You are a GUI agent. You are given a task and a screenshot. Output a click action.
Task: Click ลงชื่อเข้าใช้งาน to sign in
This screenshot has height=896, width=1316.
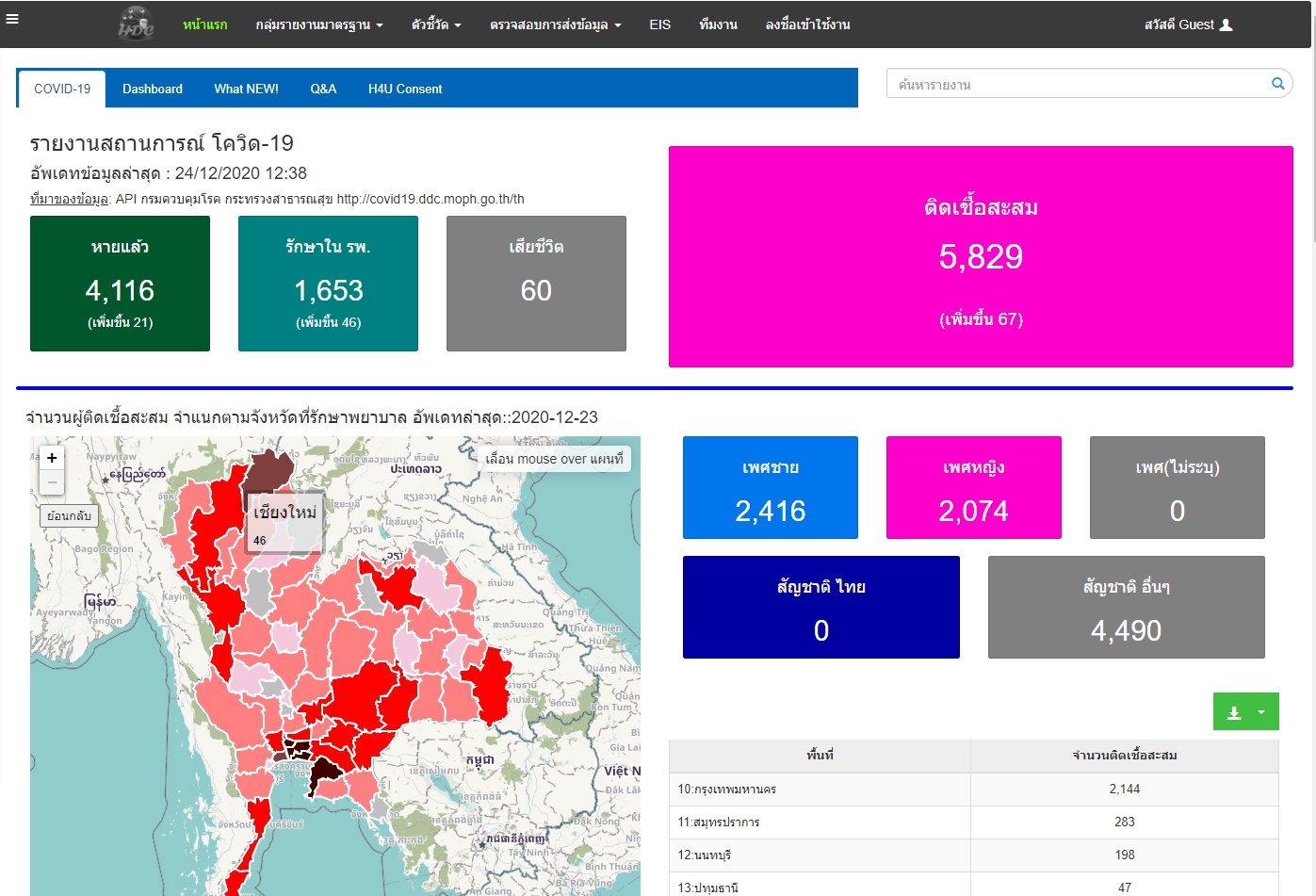(807, 24)
